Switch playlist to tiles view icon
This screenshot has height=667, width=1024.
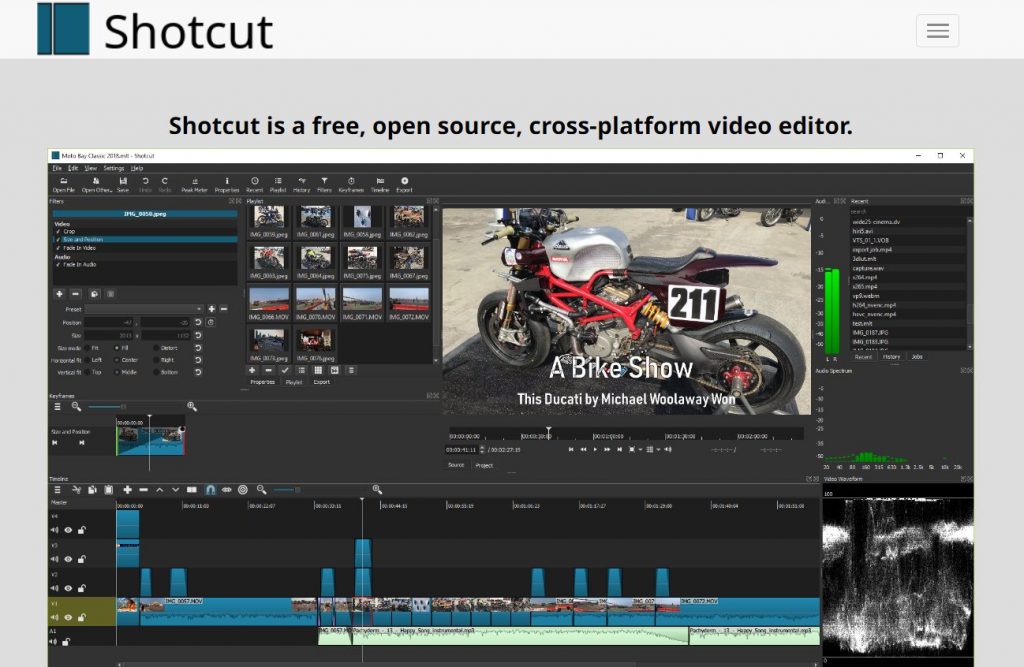click(318, 370)
